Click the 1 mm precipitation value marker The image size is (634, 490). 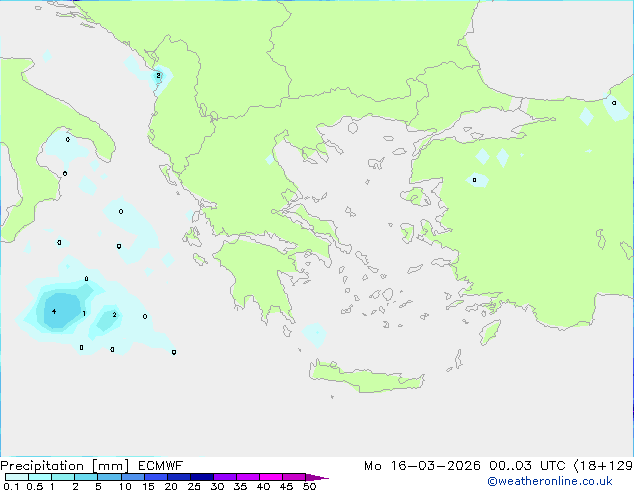coord(83,314)
